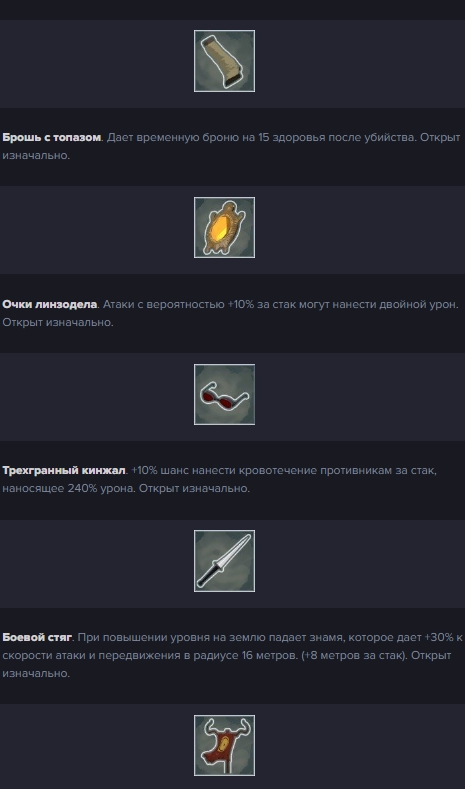The width and height of the screenshot is (465, 789).
Task: Click the beige hoof item icon at top
Action: [x=224, y=61]
